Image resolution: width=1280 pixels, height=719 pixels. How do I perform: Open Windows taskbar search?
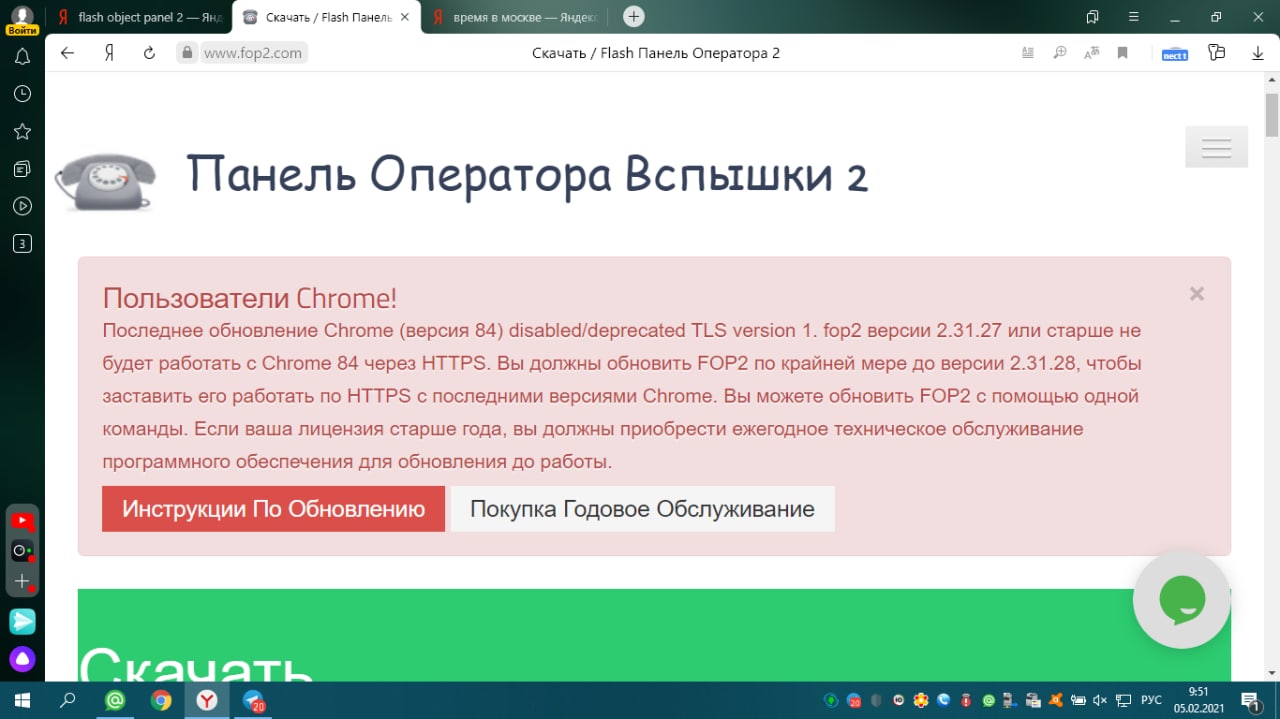point(68,700)
